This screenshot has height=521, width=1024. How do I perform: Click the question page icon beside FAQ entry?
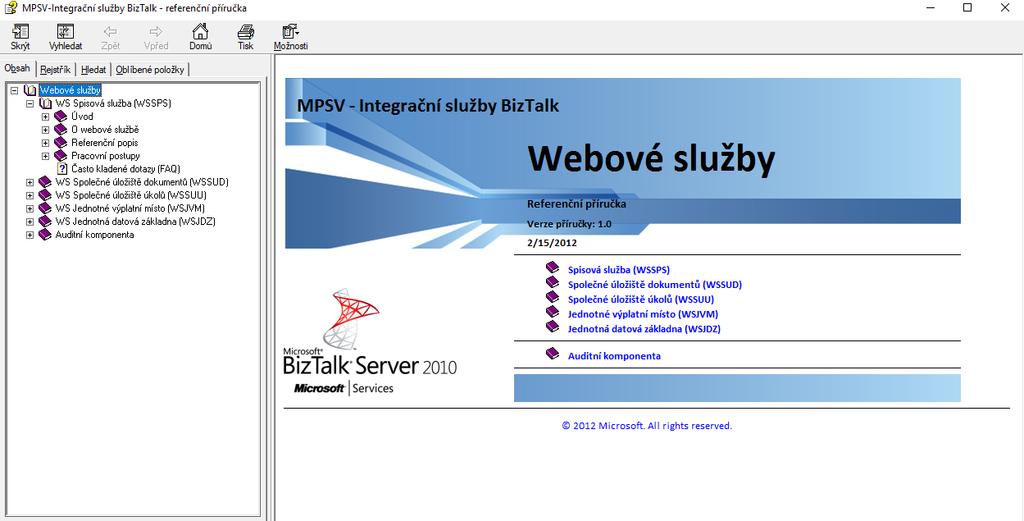[x=62, y=168]
